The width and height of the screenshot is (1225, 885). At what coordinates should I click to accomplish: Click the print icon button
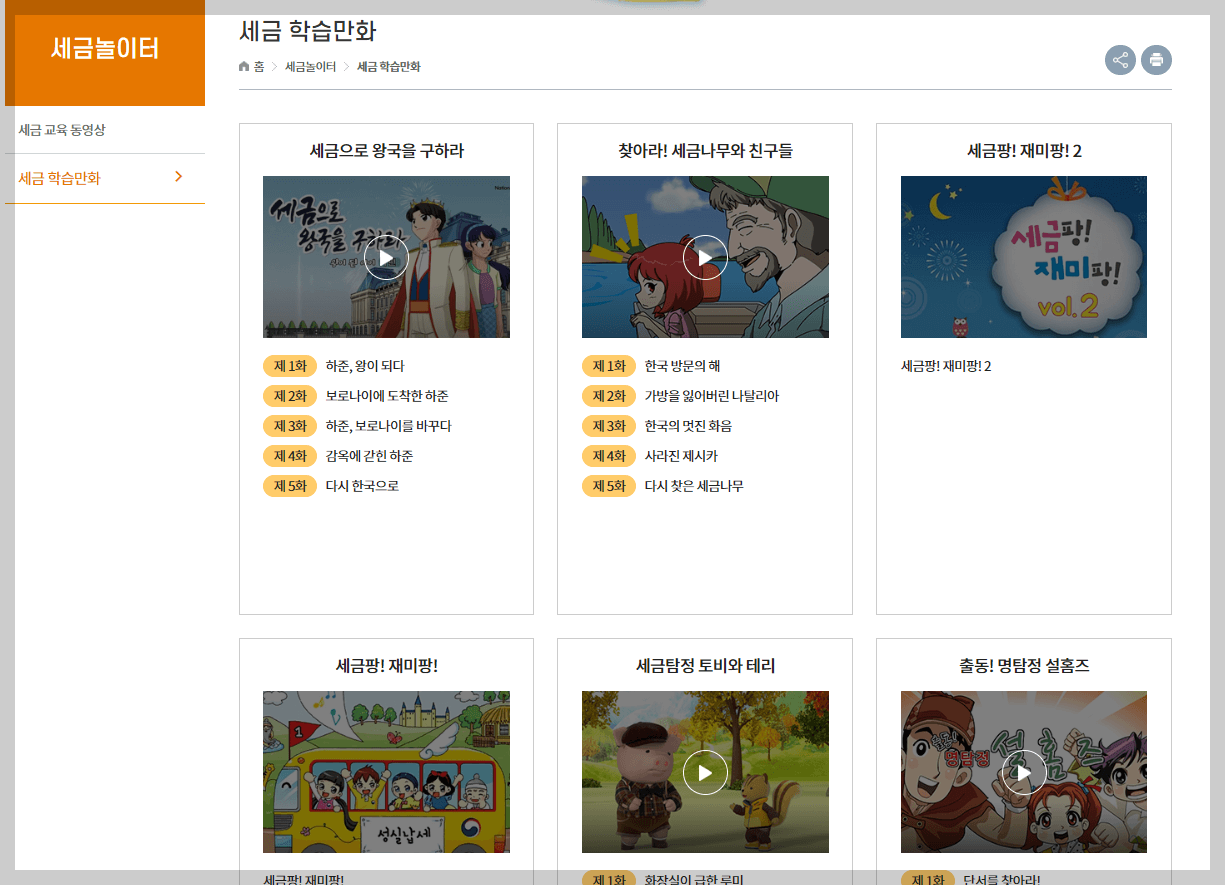[1156, 60]
